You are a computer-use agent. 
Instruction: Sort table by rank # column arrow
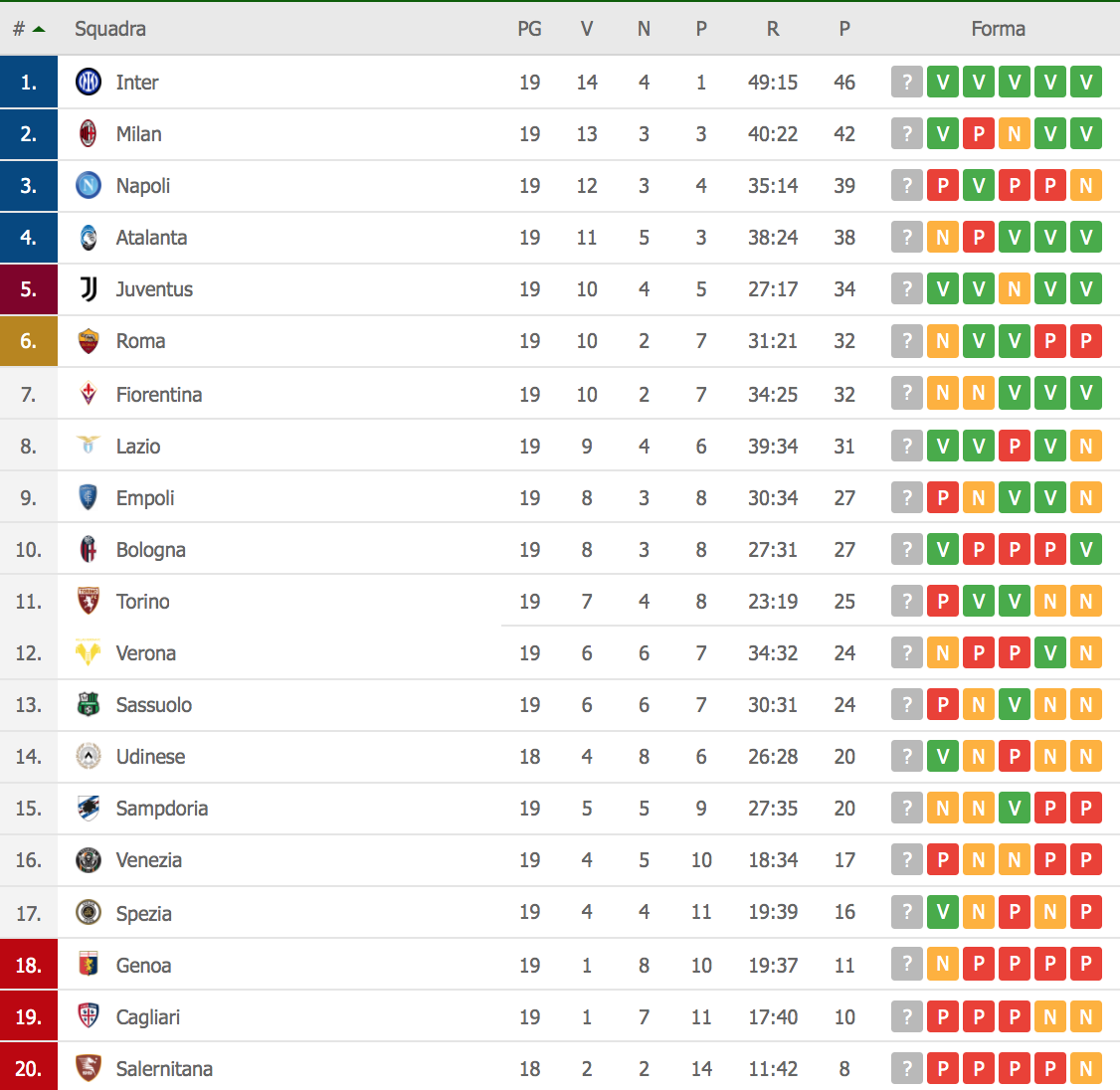coord(39,29)
